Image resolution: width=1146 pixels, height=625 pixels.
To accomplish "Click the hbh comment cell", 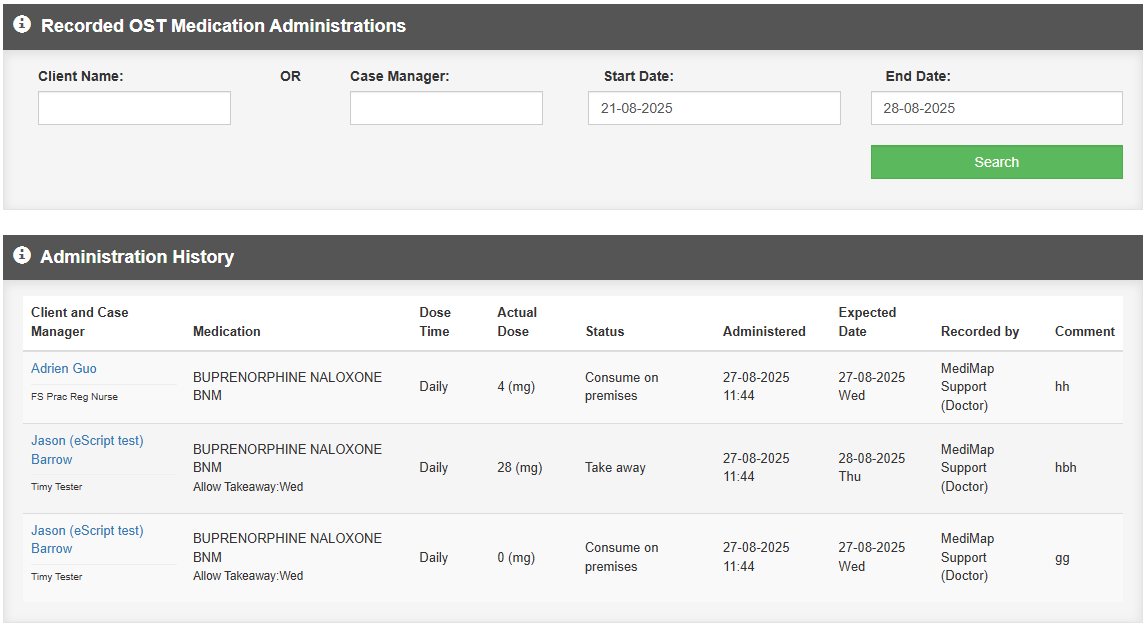I will pyautogui.click(x=1066, y=468).
